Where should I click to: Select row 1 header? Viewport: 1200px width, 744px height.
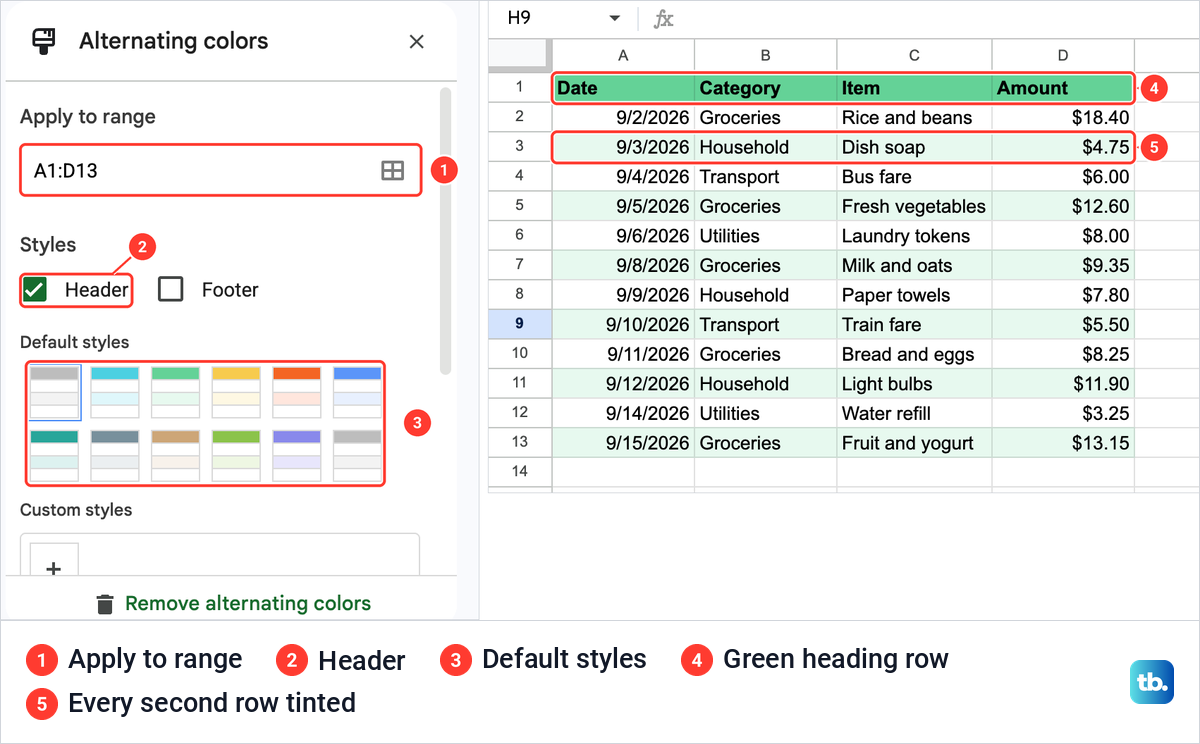click(519, 88)
